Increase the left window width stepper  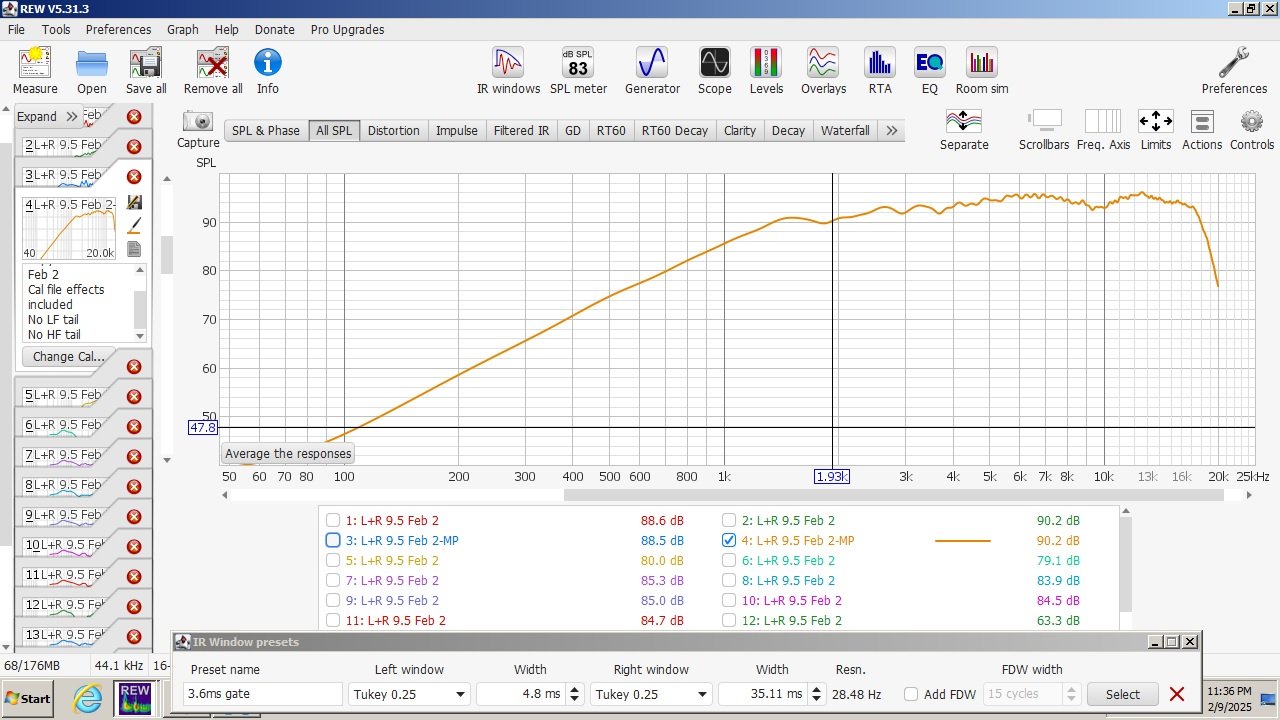(574, 689)
